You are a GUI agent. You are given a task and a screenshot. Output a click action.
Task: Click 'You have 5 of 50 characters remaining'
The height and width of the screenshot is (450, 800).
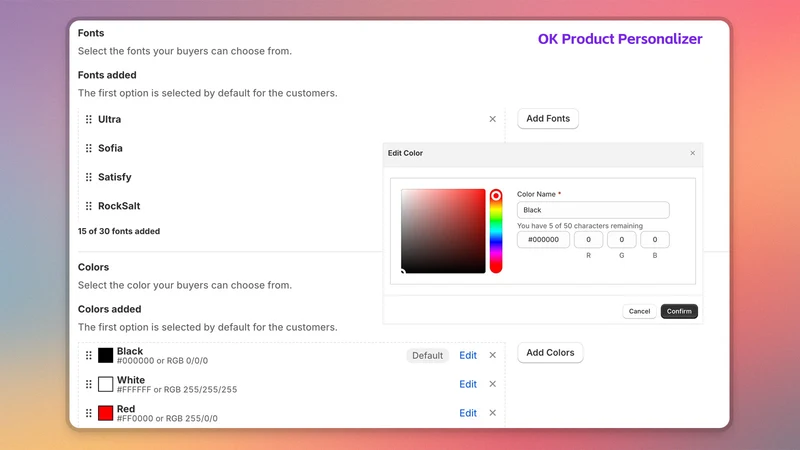point(580,226)
